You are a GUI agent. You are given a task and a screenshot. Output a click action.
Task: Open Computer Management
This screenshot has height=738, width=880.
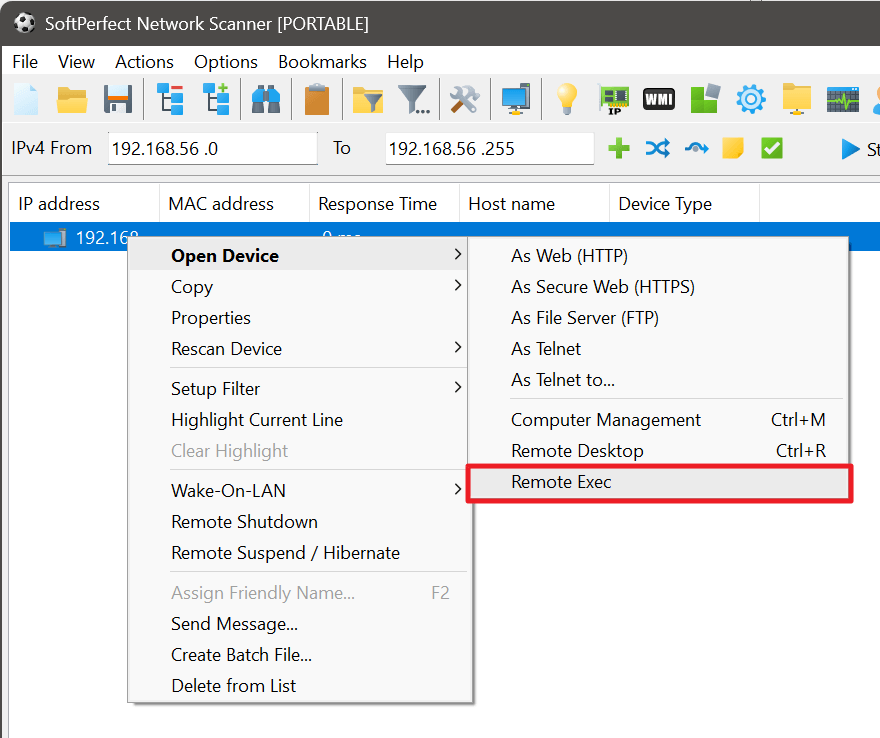tap(659, 420)
